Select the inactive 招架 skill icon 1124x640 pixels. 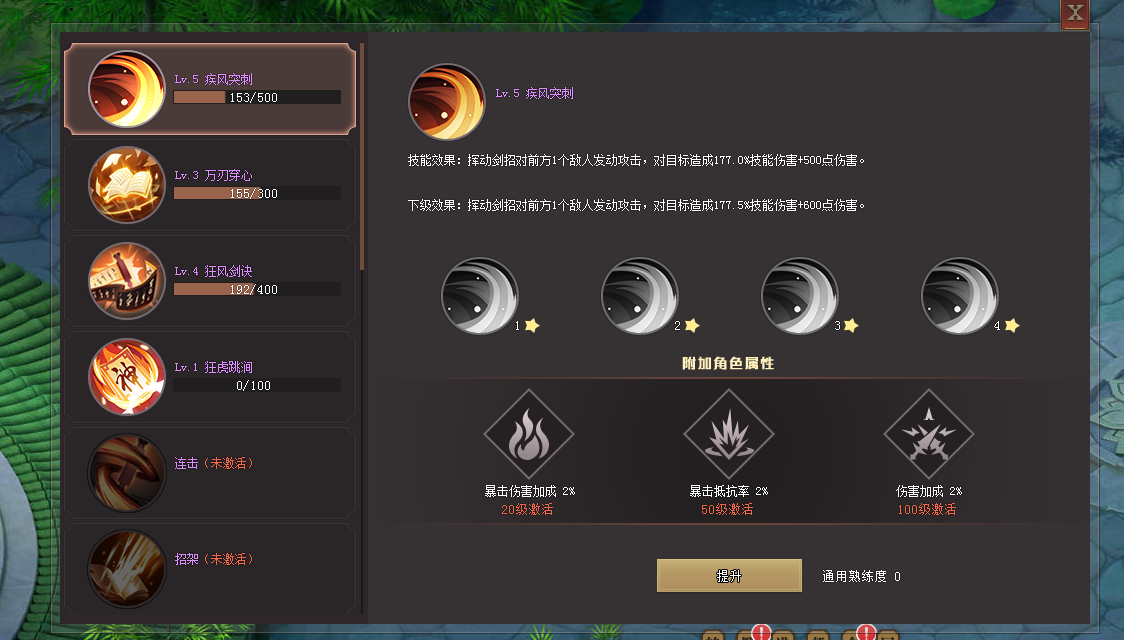pos(127,569)
